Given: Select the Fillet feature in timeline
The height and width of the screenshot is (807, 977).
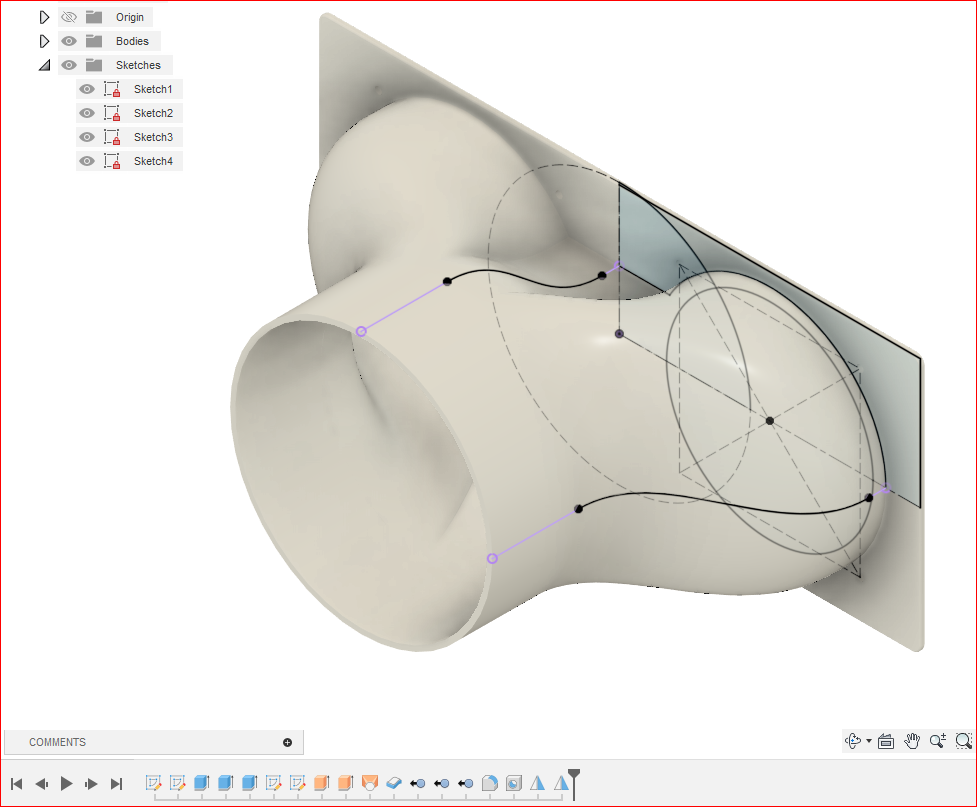Looking at the screenshot, I should [490, 783].
